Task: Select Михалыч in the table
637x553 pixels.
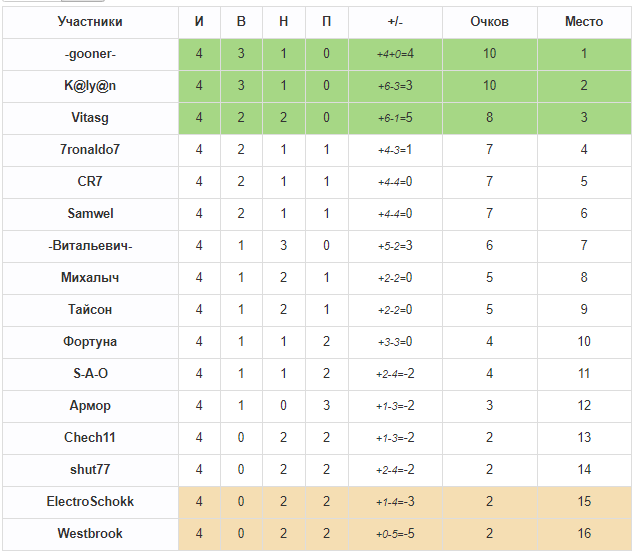Action: pyautogui.click(x=90, y=278)
